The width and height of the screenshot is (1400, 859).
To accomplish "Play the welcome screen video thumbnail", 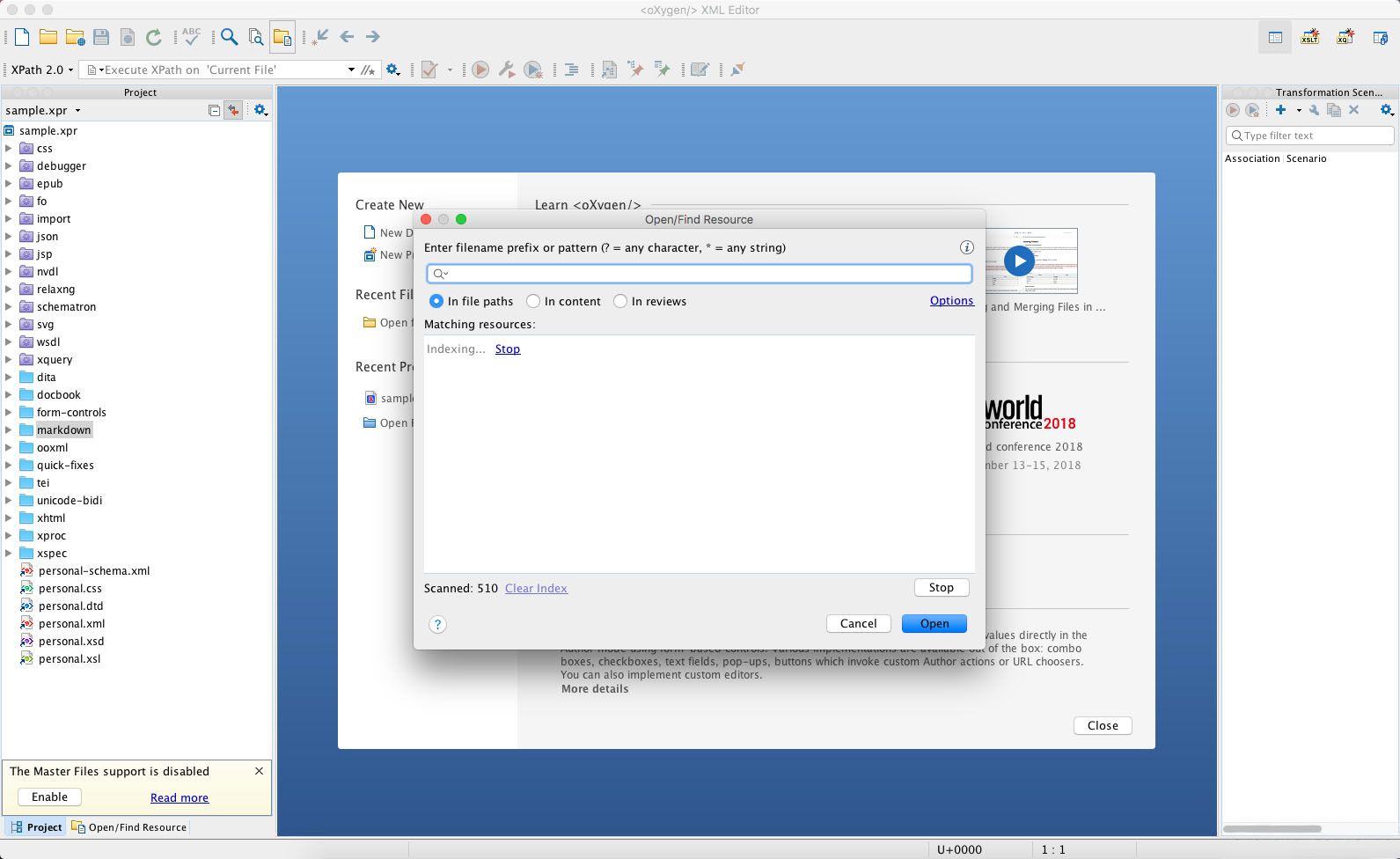I will (1019, 261).
